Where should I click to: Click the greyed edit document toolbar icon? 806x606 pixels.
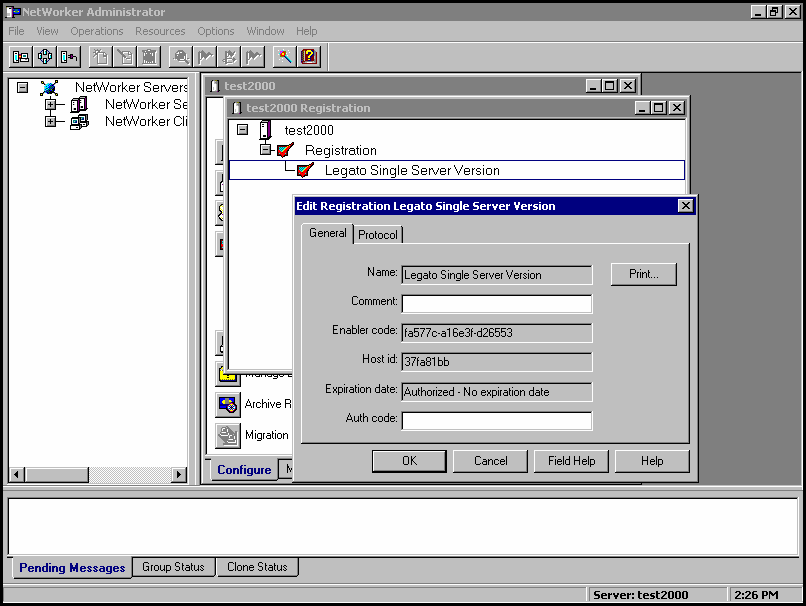coord(125,57)
